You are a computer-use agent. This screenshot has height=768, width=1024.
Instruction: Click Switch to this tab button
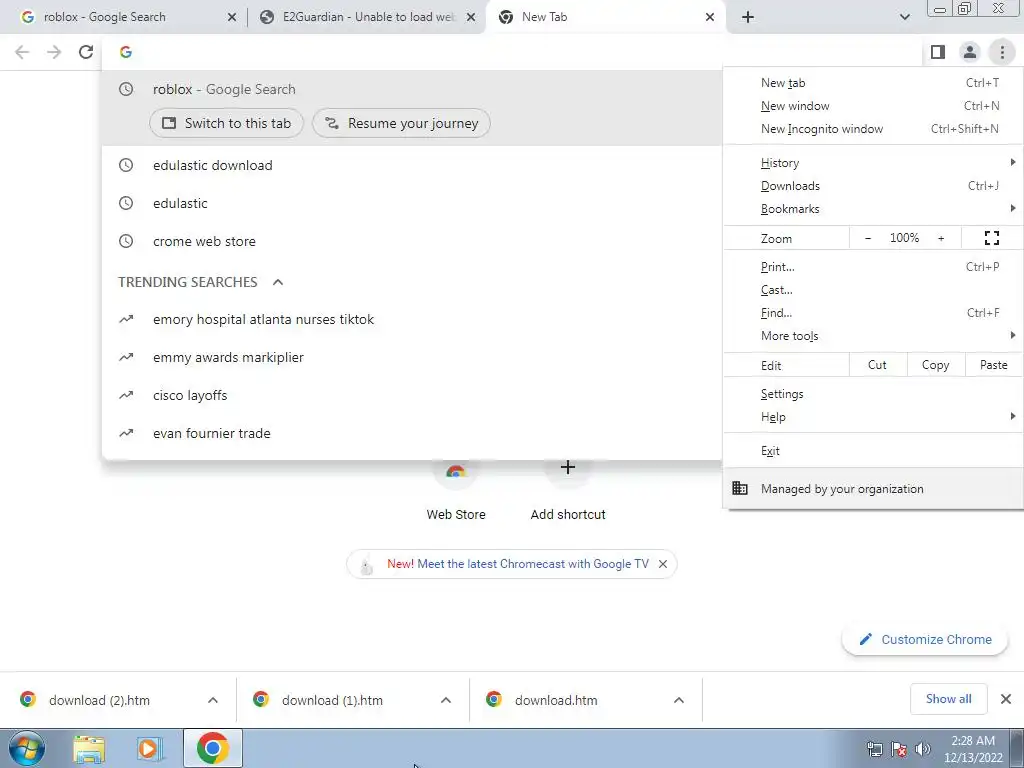226,123
